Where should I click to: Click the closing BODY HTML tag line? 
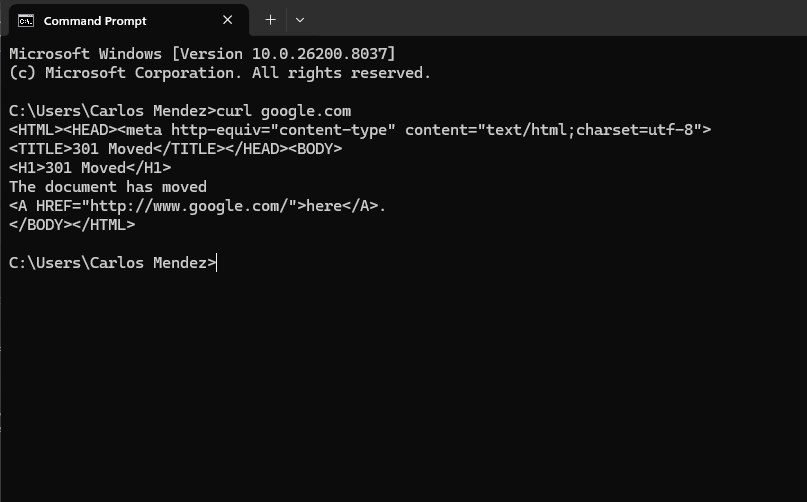click(x=72, y=225)
